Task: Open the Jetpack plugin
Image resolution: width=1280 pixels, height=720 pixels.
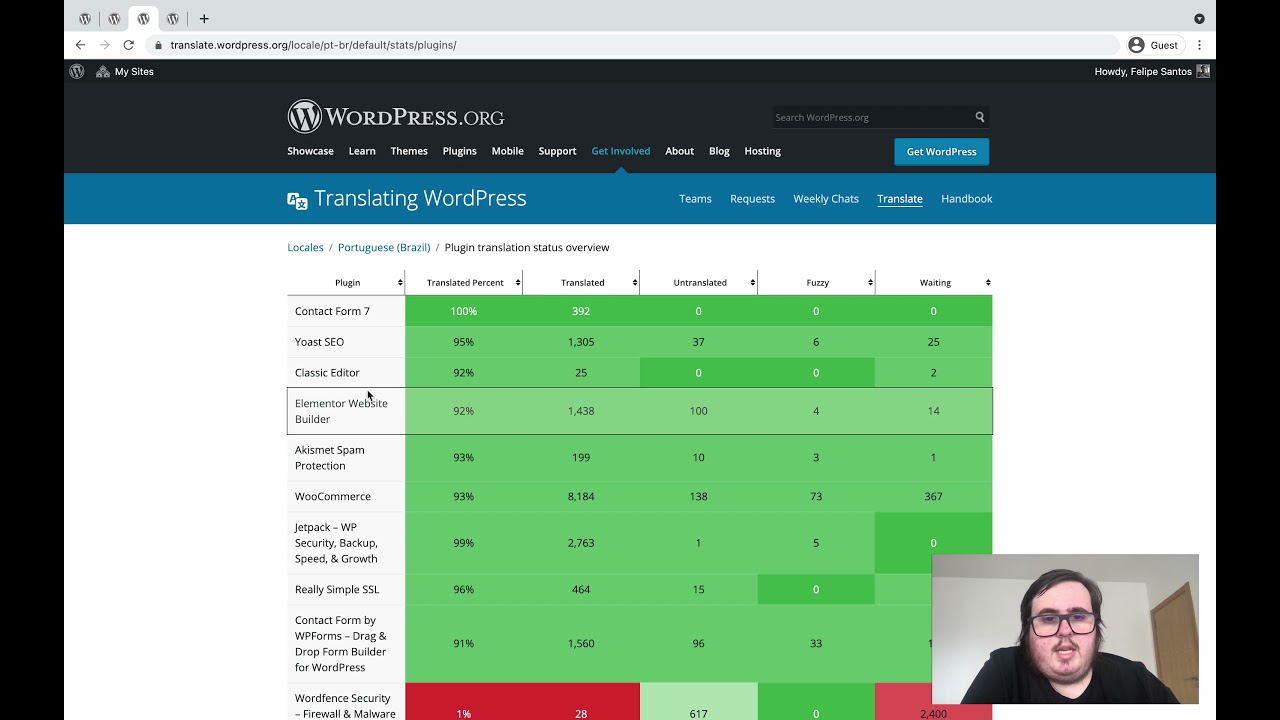Action: tap(336, 543)
